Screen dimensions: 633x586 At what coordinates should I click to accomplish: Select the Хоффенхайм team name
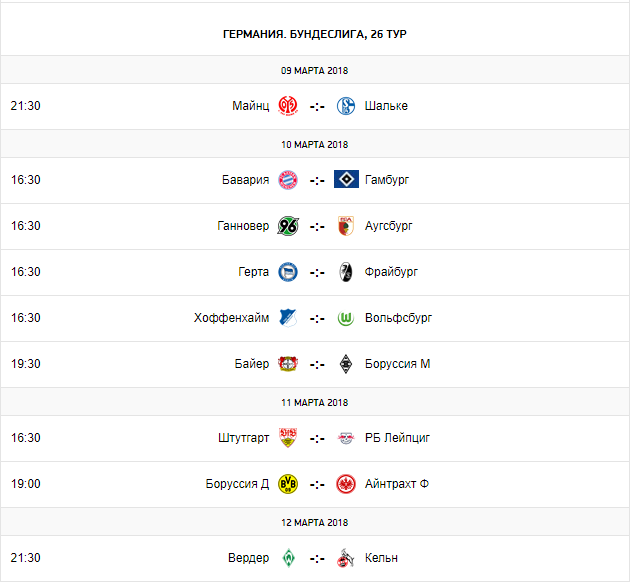(231, 318)
